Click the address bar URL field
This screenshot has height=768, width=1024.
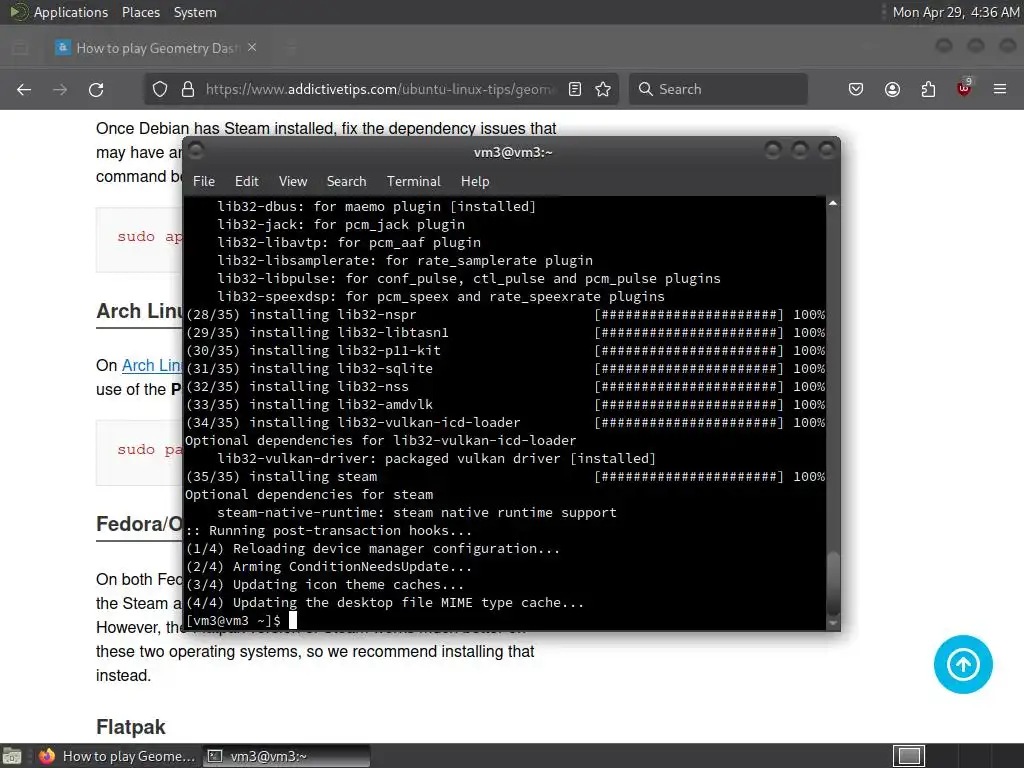(x=379, y=89)
